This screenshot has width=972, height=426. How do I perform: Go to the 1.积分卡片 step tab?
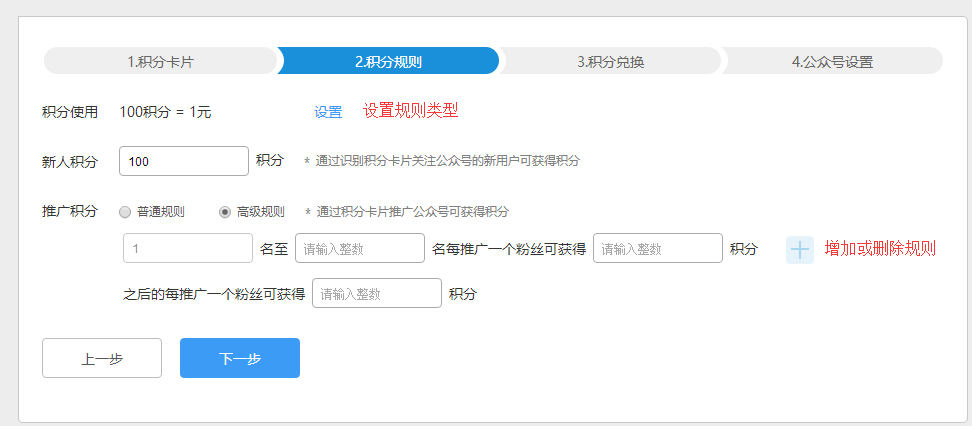[160, 61]
